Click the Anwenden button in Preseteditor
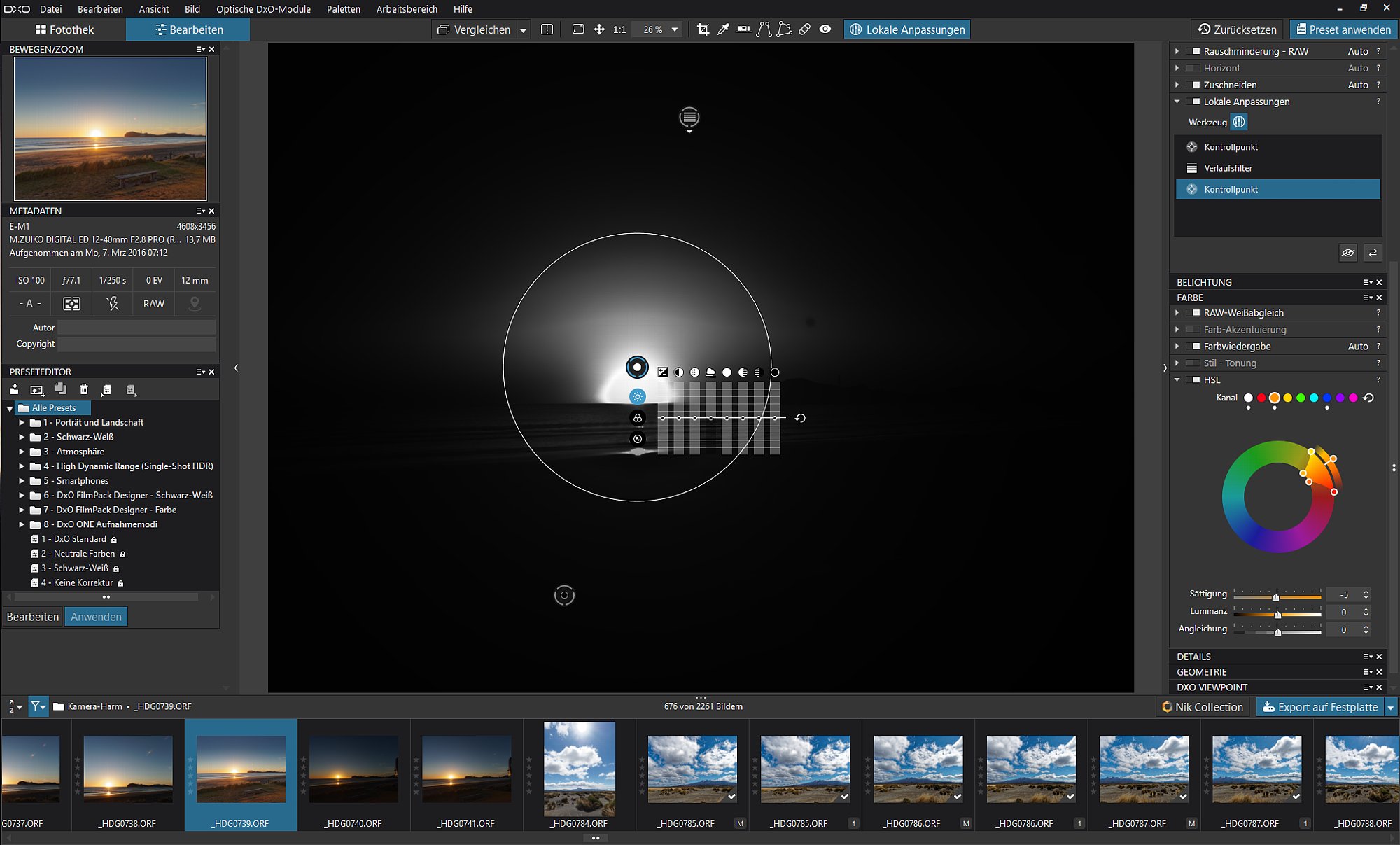 click(96, 617)
